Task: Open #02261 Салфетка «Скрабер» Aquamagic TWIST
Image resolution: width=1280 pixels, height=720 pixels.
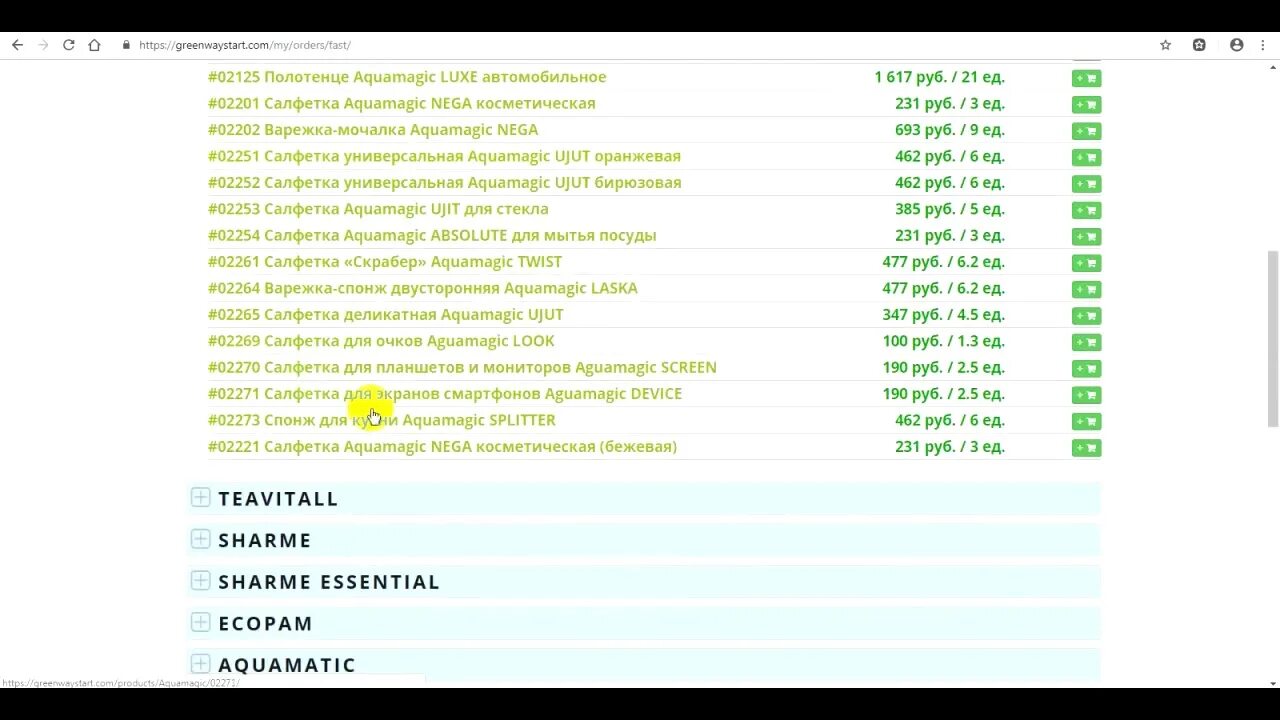Action: pyautogui.click(x=385, y=261)
